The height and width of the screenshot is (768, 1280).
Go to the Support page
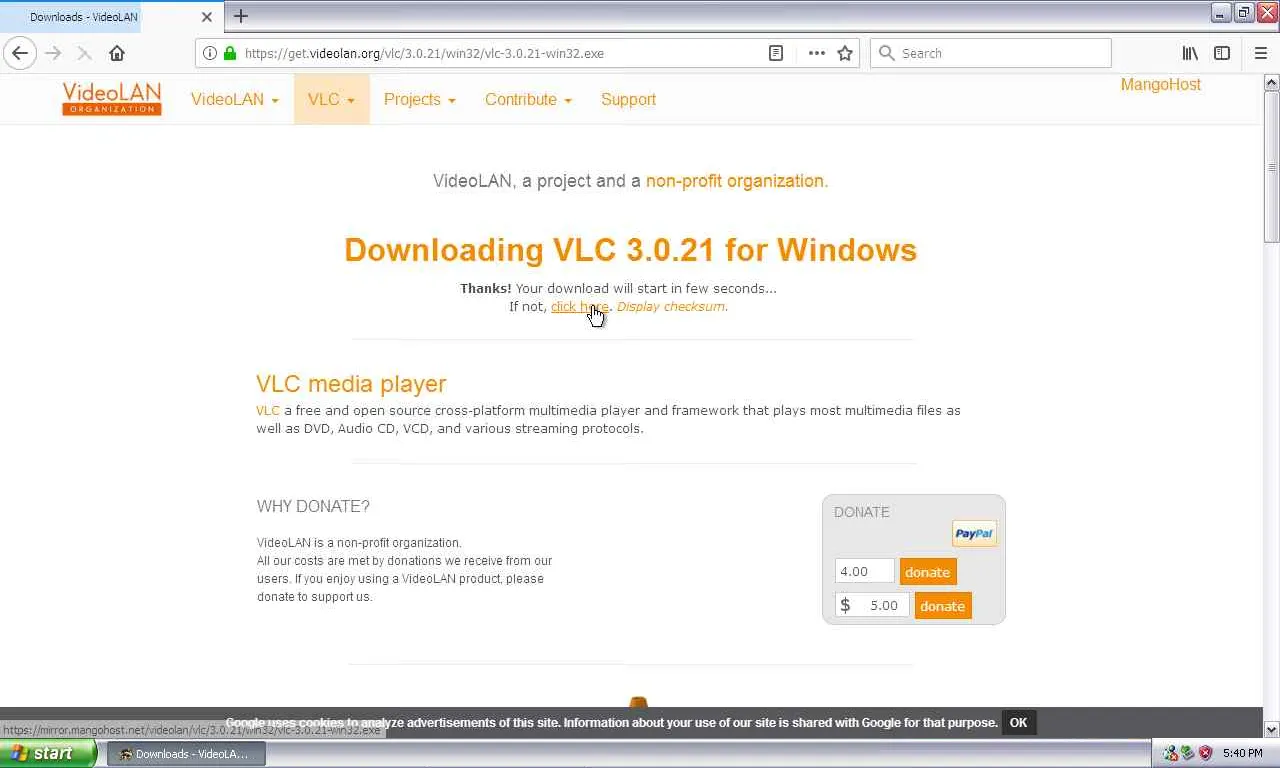point(628,99)
